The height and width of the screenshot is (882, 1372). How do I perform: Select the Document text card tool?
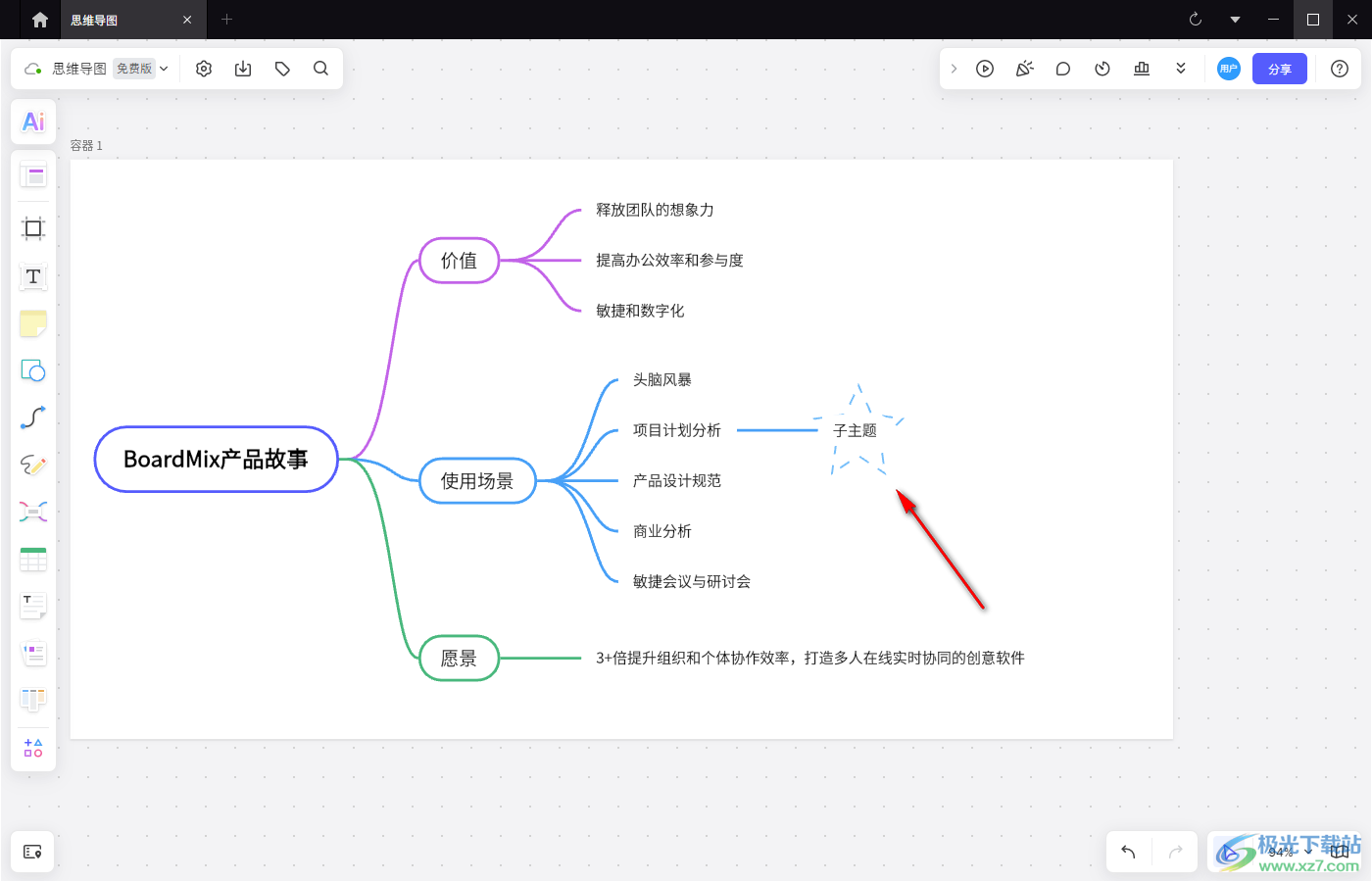[x=33, y=606]
